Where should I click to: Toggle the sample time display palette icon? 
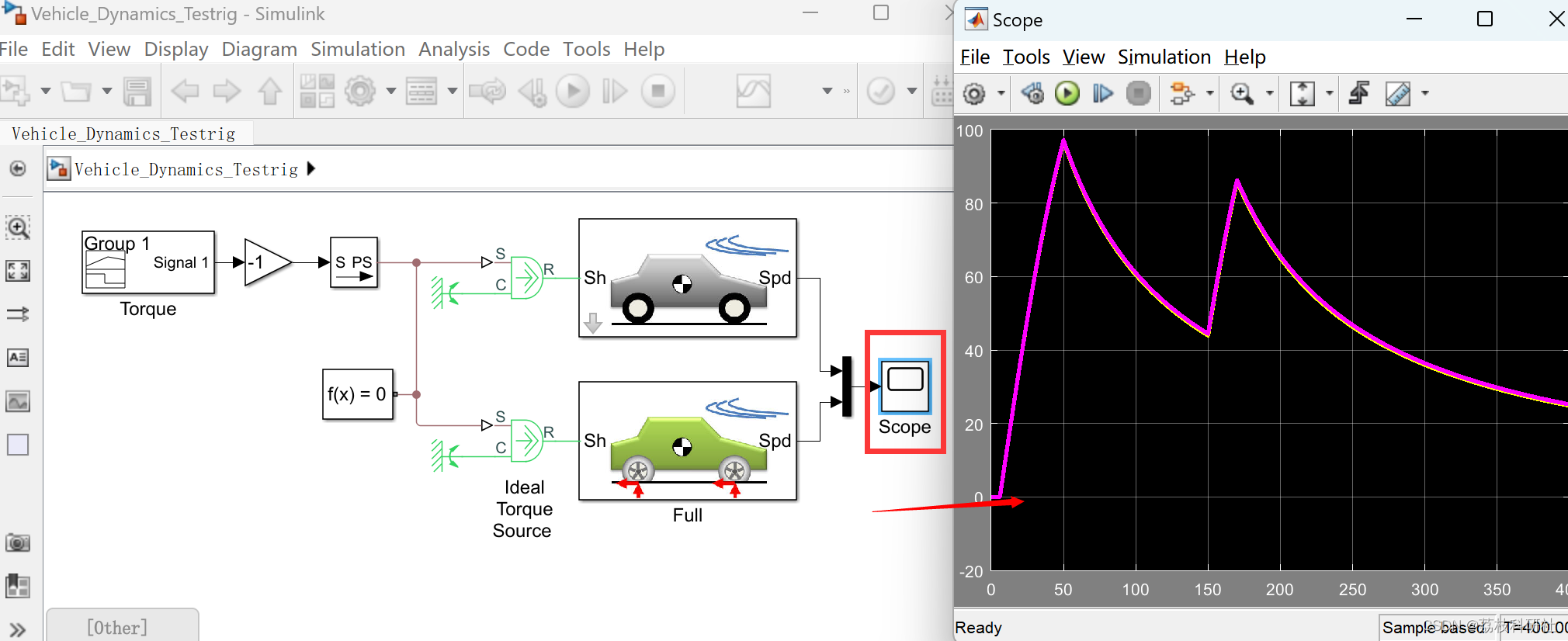[x=18, y=314]
